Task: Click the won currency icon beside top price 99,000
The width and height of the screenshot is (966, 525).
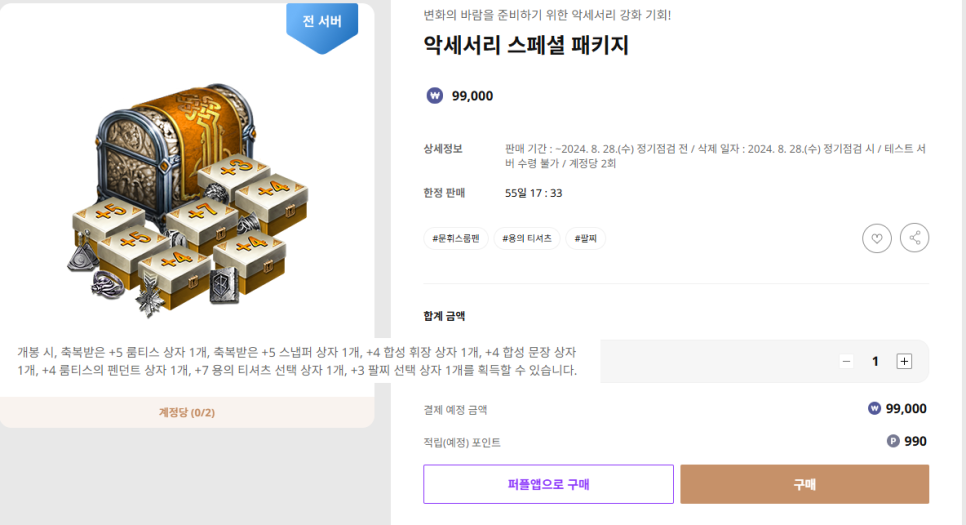Action: tap(434, 96)
